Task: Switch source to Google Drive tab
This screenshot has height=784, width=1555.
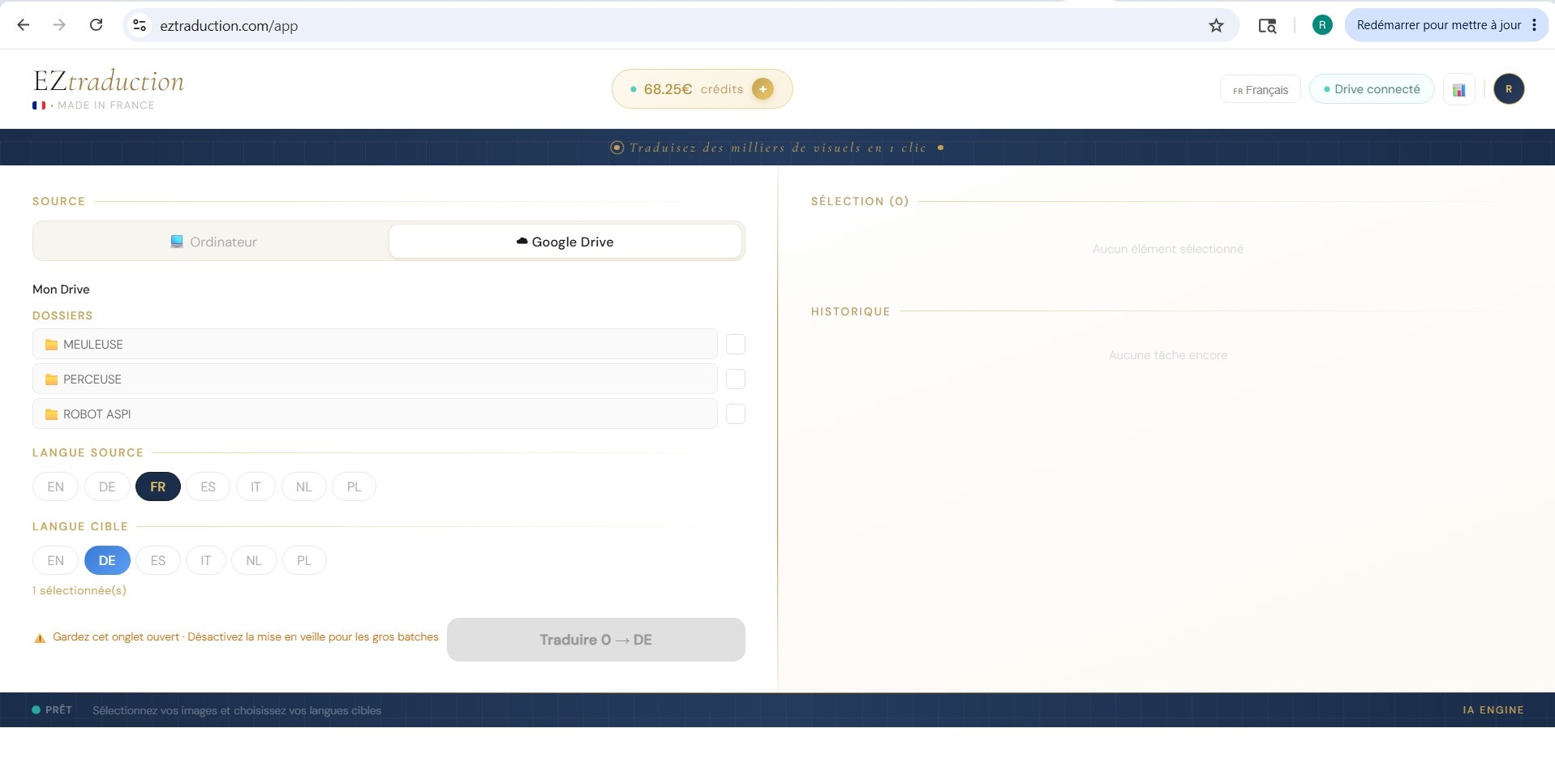Action: (x=565, y=242)
